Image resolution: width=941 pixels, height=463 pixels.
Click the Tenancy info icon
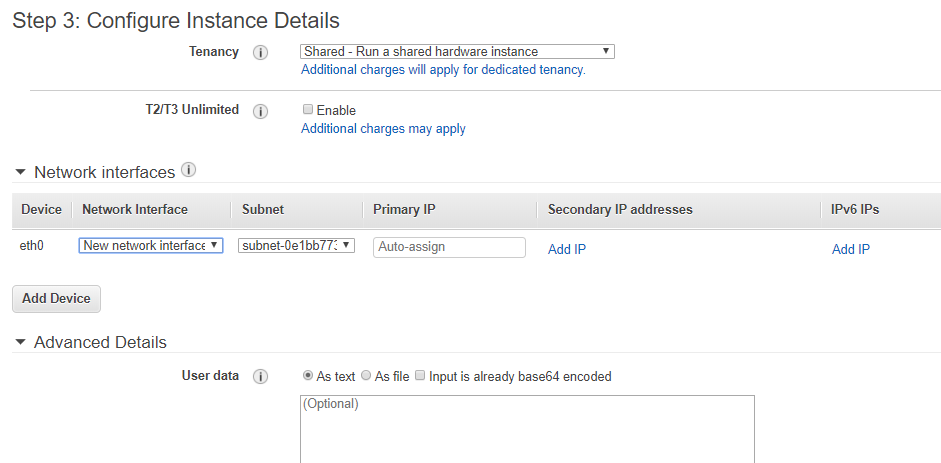click(261, 52)
